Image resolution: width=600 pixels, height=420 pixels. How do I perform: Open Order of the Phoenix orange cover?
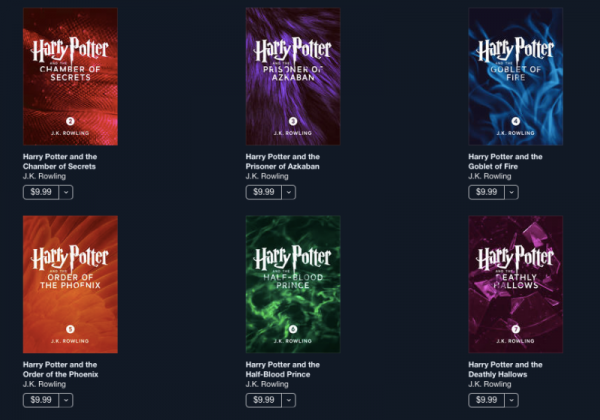[x=70, y=284]
